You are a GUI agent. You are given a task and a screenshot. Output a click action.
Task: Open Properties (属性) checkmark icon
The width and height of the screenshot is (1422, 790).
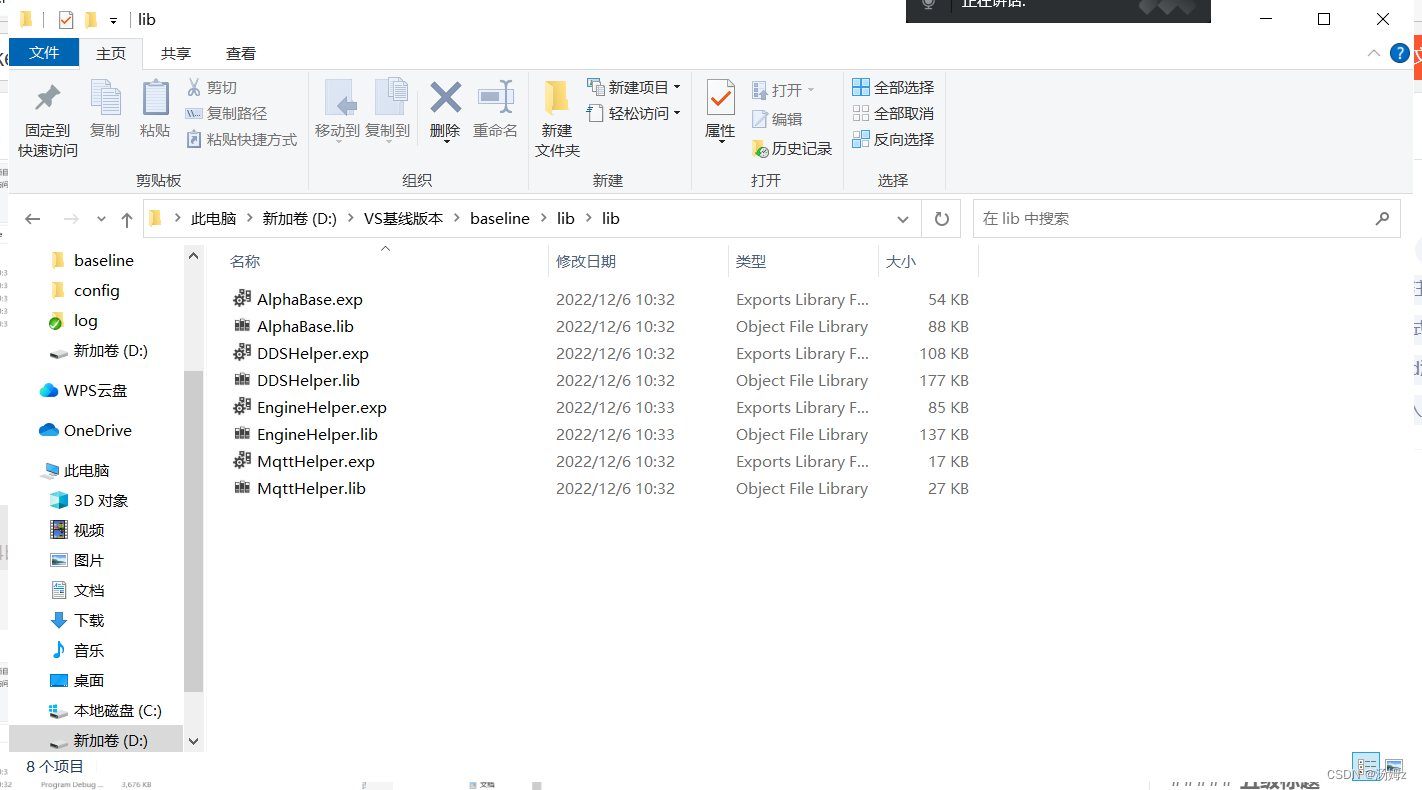720,100
